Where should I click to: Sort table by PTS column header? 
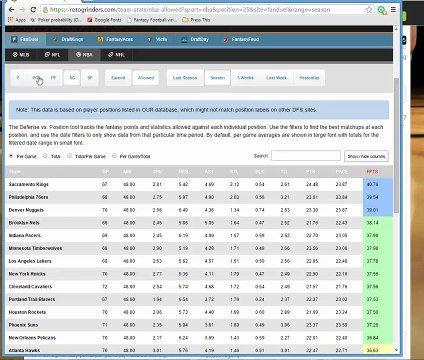pos(310,172)
